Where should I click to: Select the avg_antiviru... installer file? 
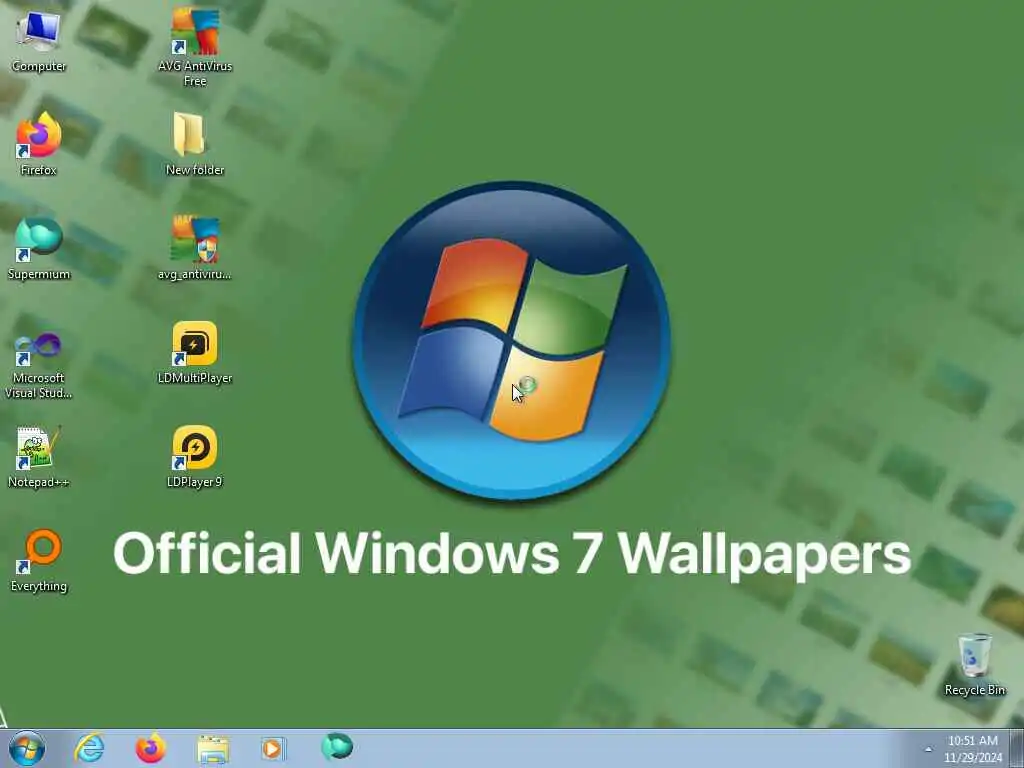tap(195, 248)
